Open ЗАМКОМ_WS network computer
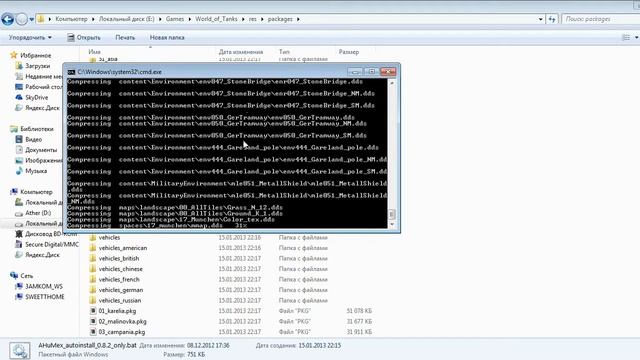640x360 pixels. pyautogui.click(x=44, y=287)
